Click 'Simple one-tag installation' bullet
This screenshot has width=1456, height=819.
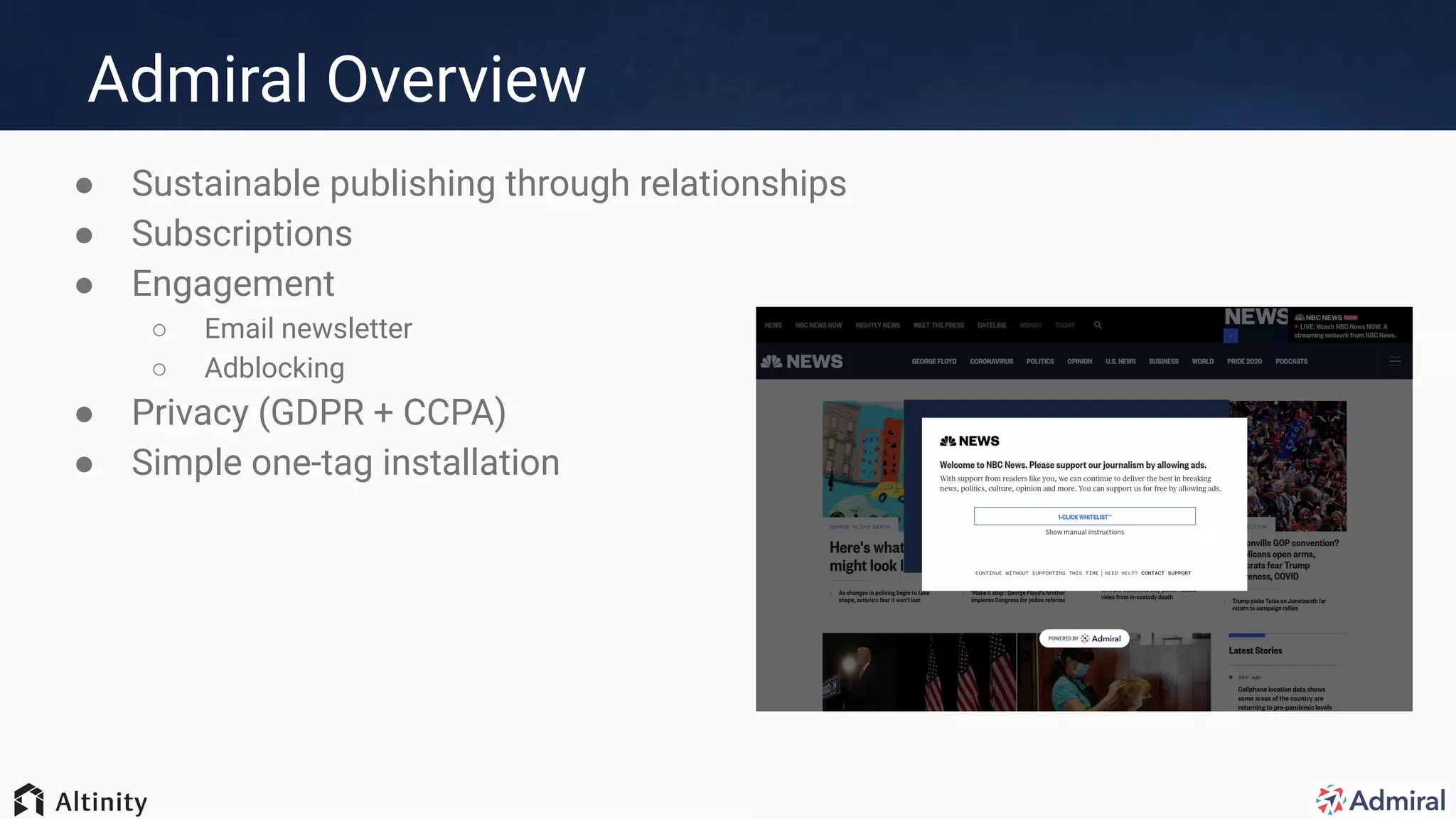[346, 463]
